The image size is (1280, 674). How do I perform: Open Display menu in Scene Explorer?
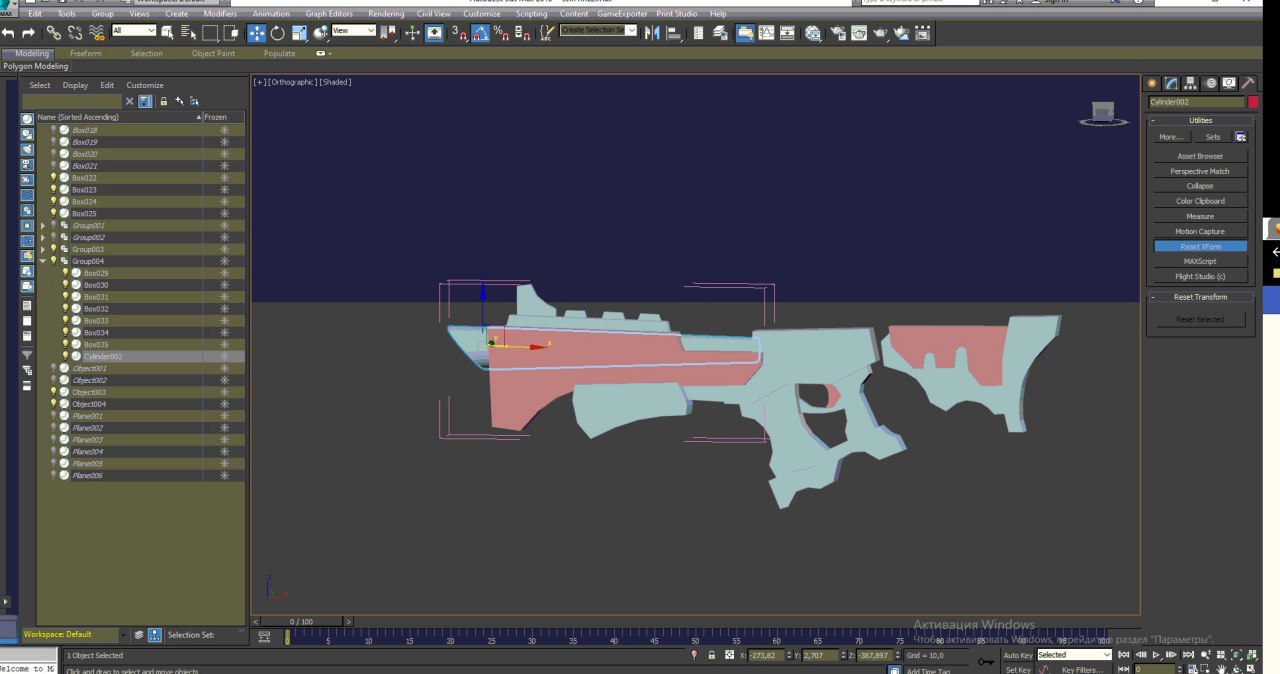click(75, 85)
